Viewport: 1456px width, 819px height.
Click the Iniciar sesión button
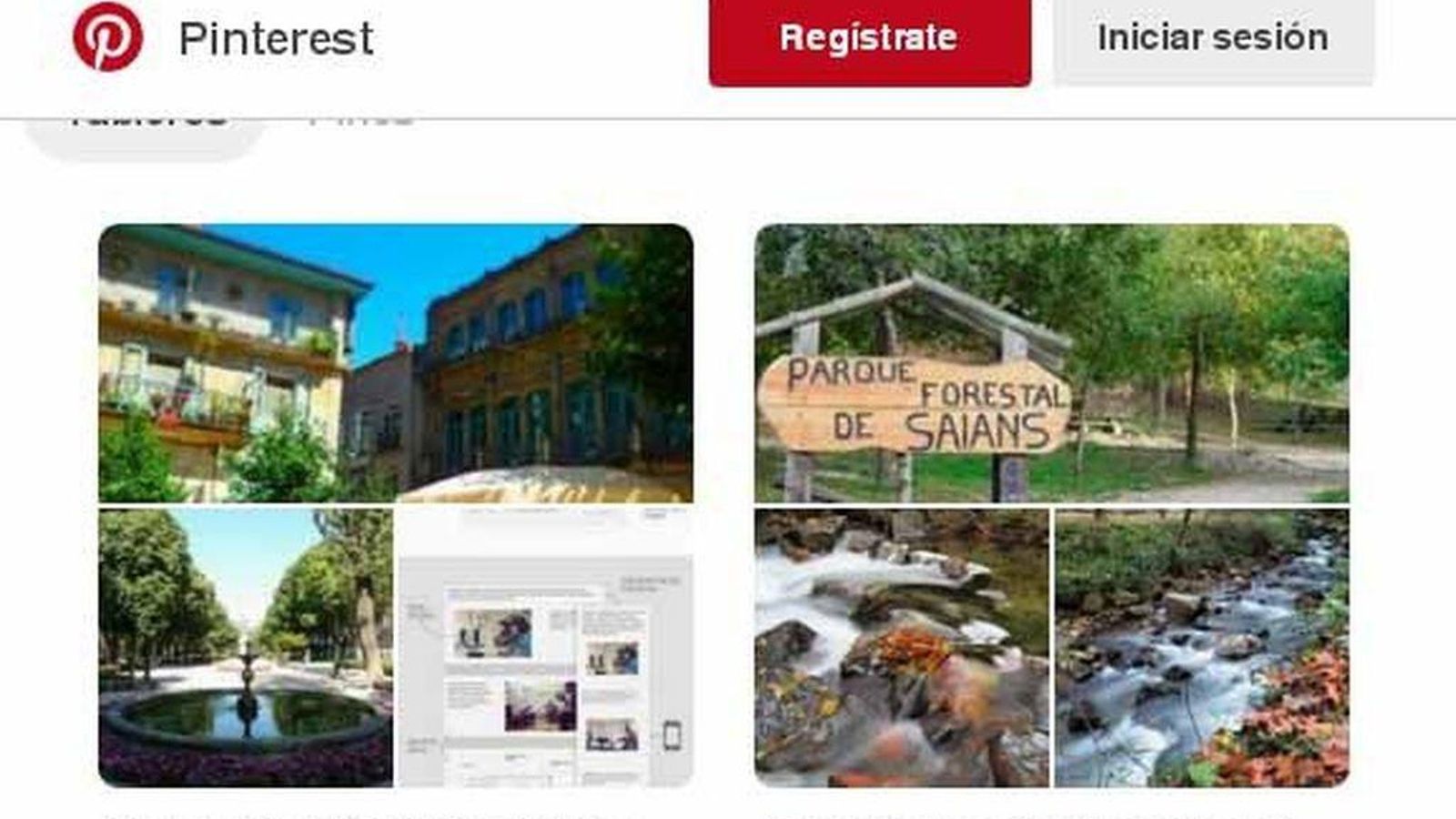(1213, 39)
